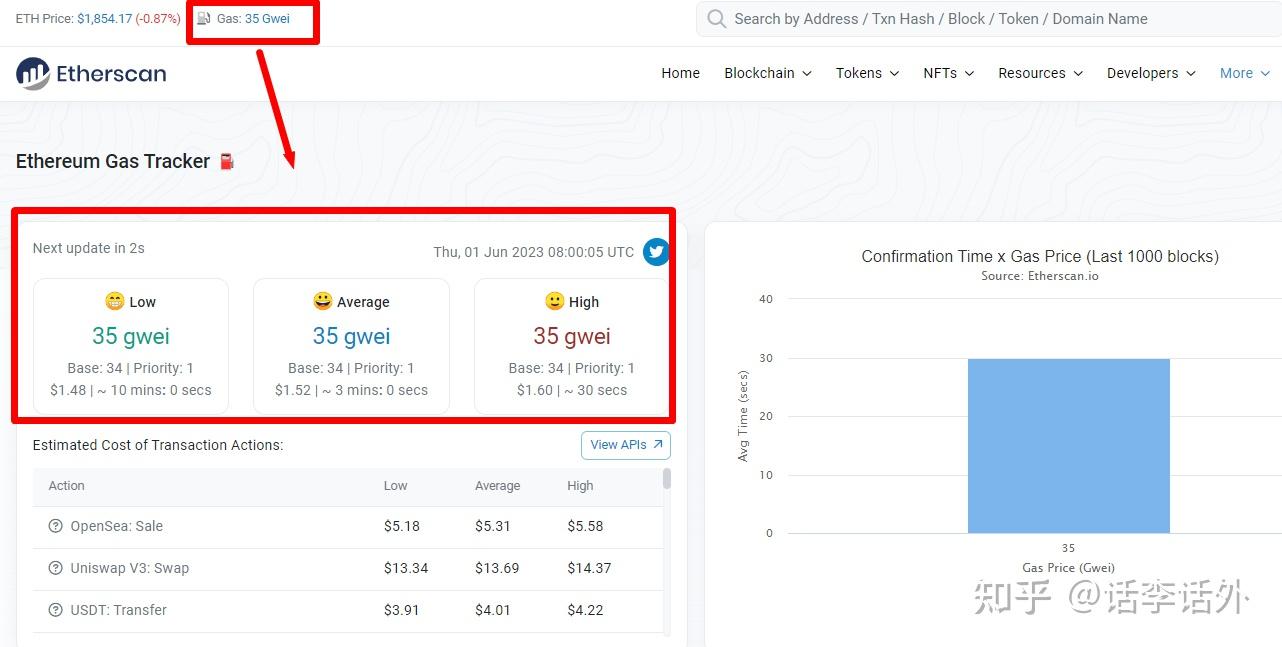Click the 35 Gwei gas link

pos(267,19)
